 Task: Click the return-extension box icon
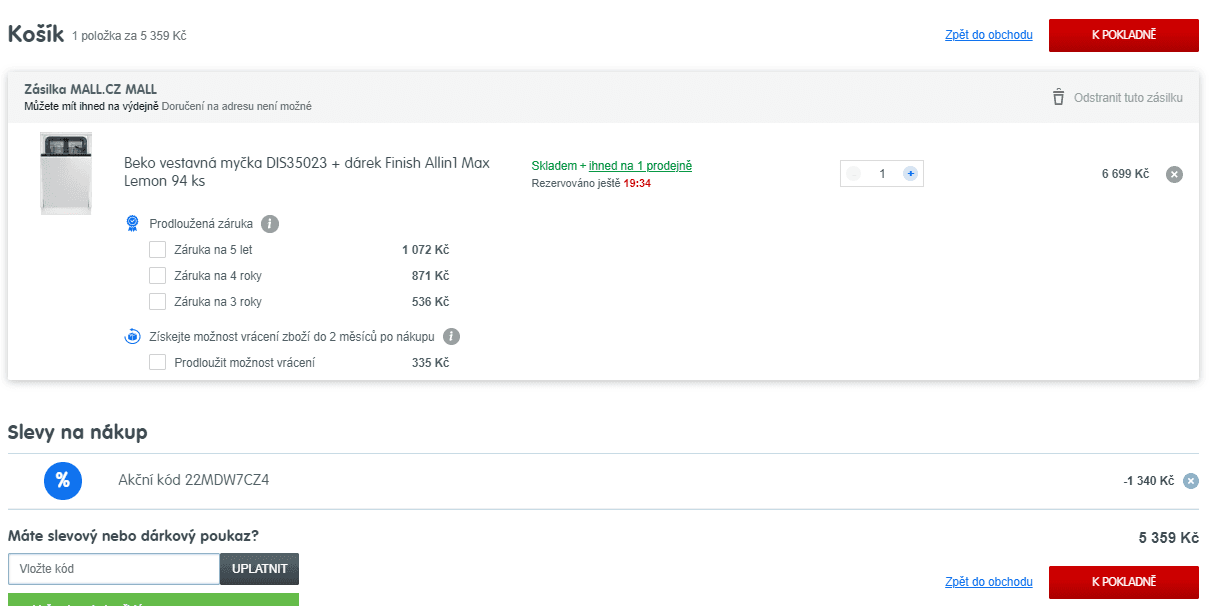click(132, 337)
